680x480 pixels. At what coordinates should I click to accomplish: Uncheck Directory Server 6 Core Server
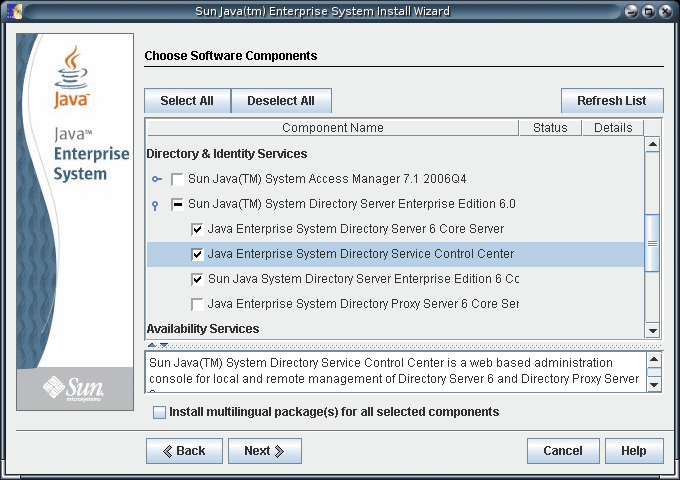coord(197,229)
